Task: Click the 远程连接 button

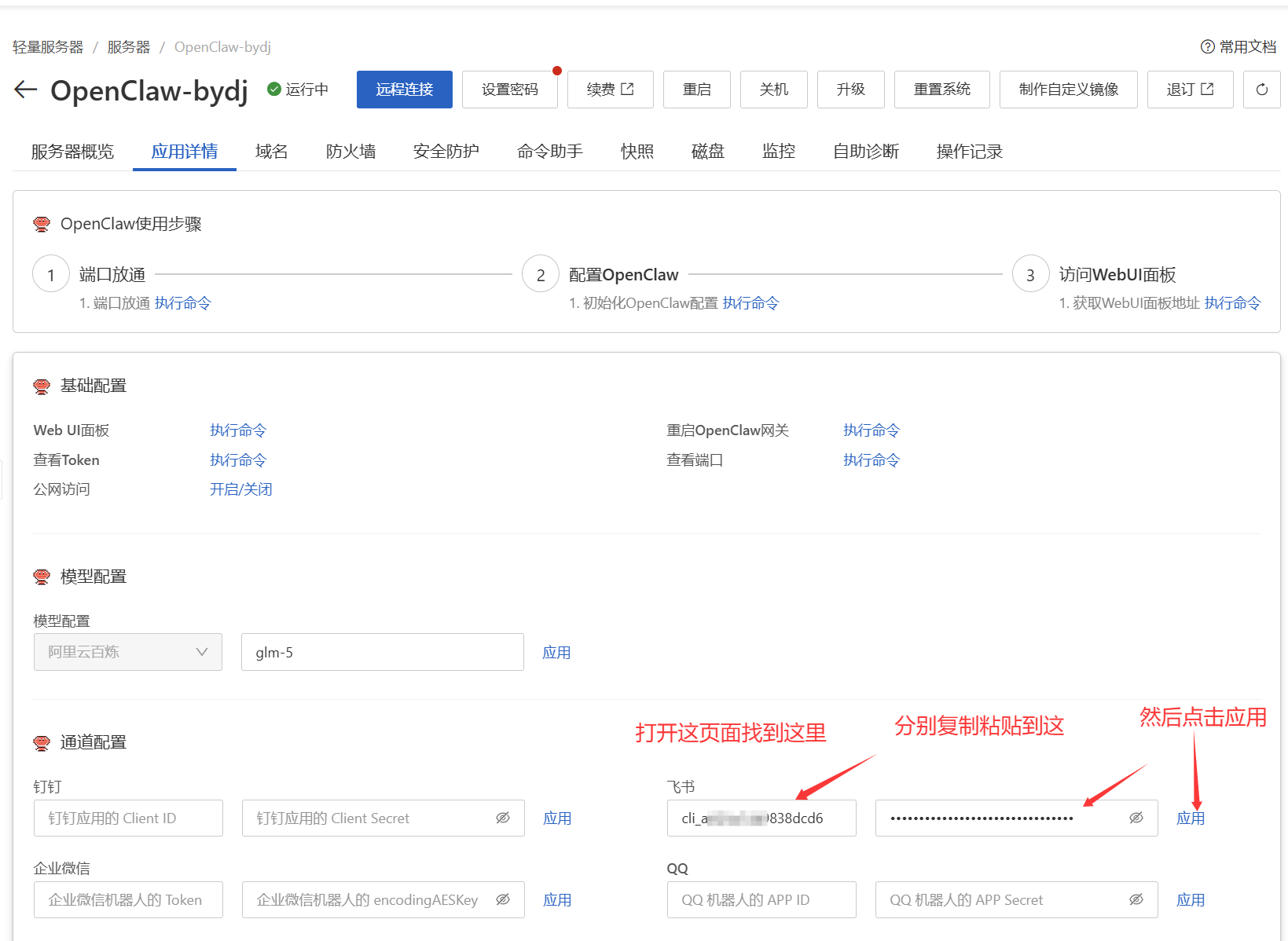Action: pyautogui.click(x=404, y=90)
